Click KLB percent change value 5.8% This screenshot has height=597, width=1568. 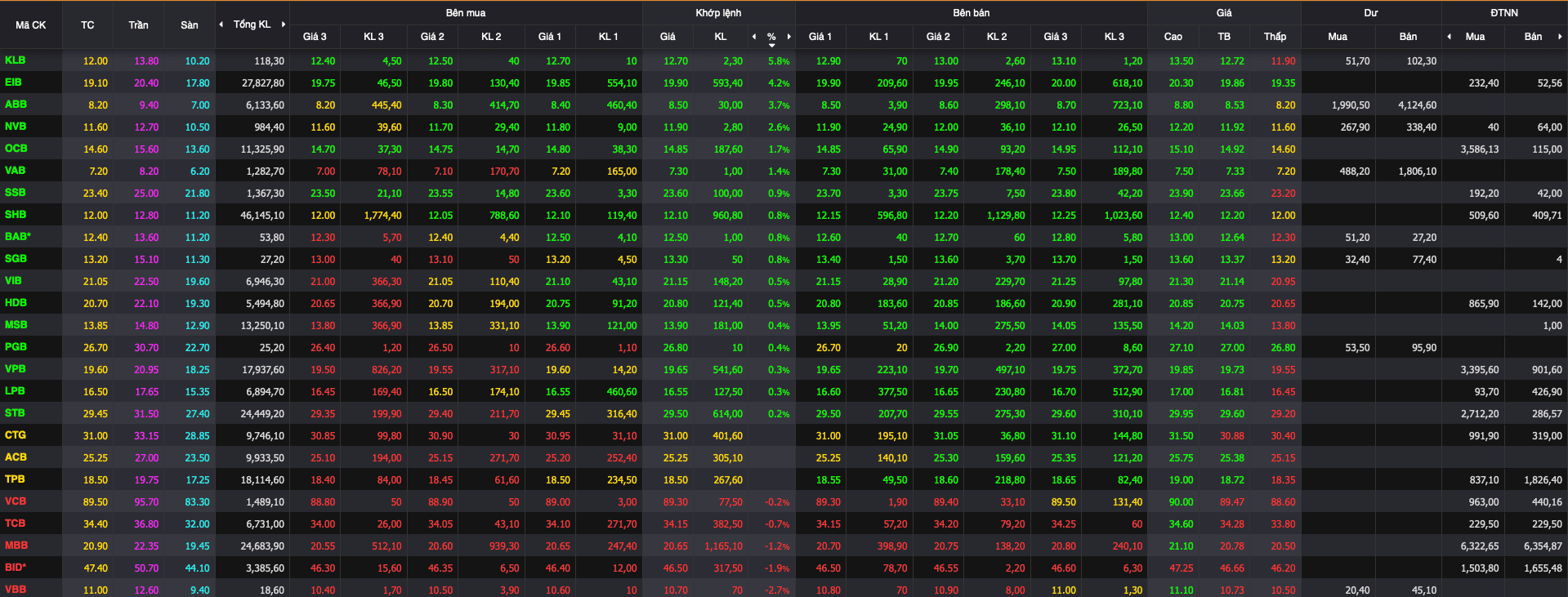(779, 61)
